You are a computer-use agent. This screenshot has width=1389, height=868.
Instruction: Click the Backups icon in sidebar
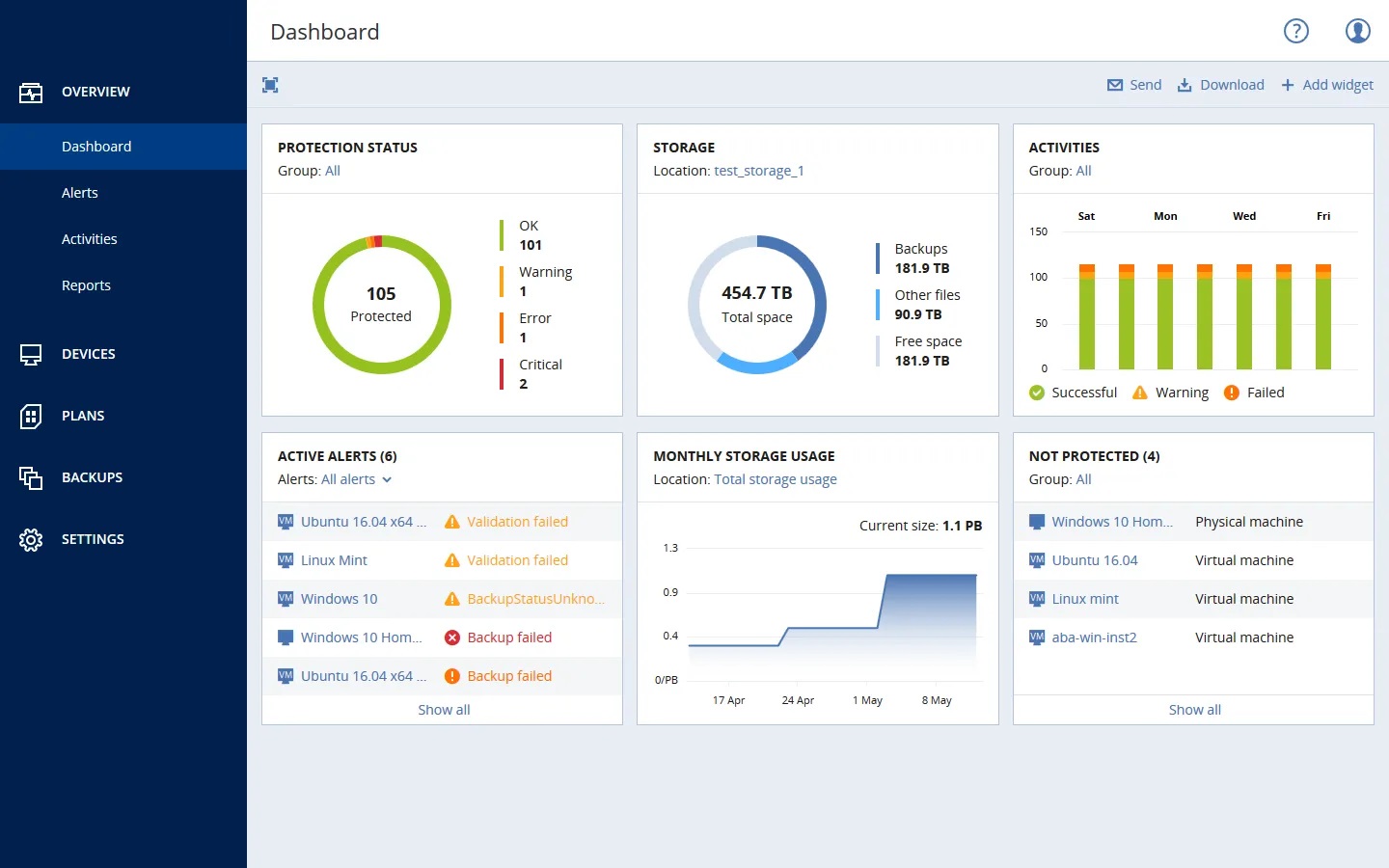[x=31, y=477]
